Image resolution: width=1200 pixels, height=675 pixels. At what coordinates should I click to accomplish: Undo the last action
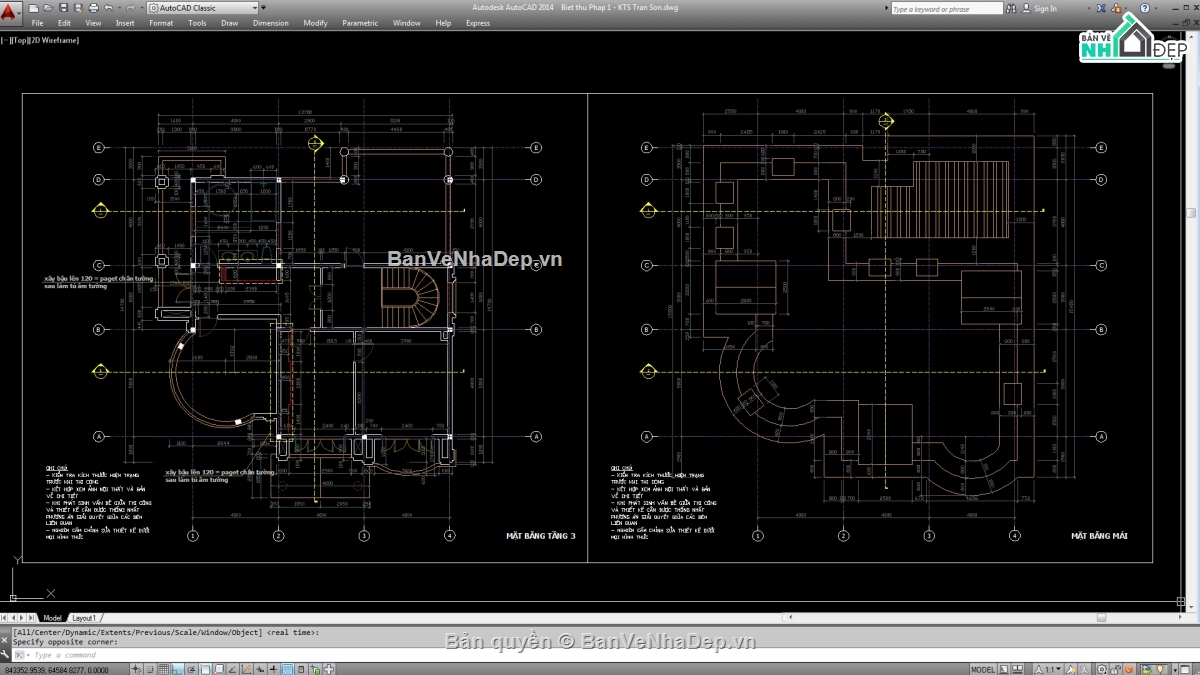[107, 8]
